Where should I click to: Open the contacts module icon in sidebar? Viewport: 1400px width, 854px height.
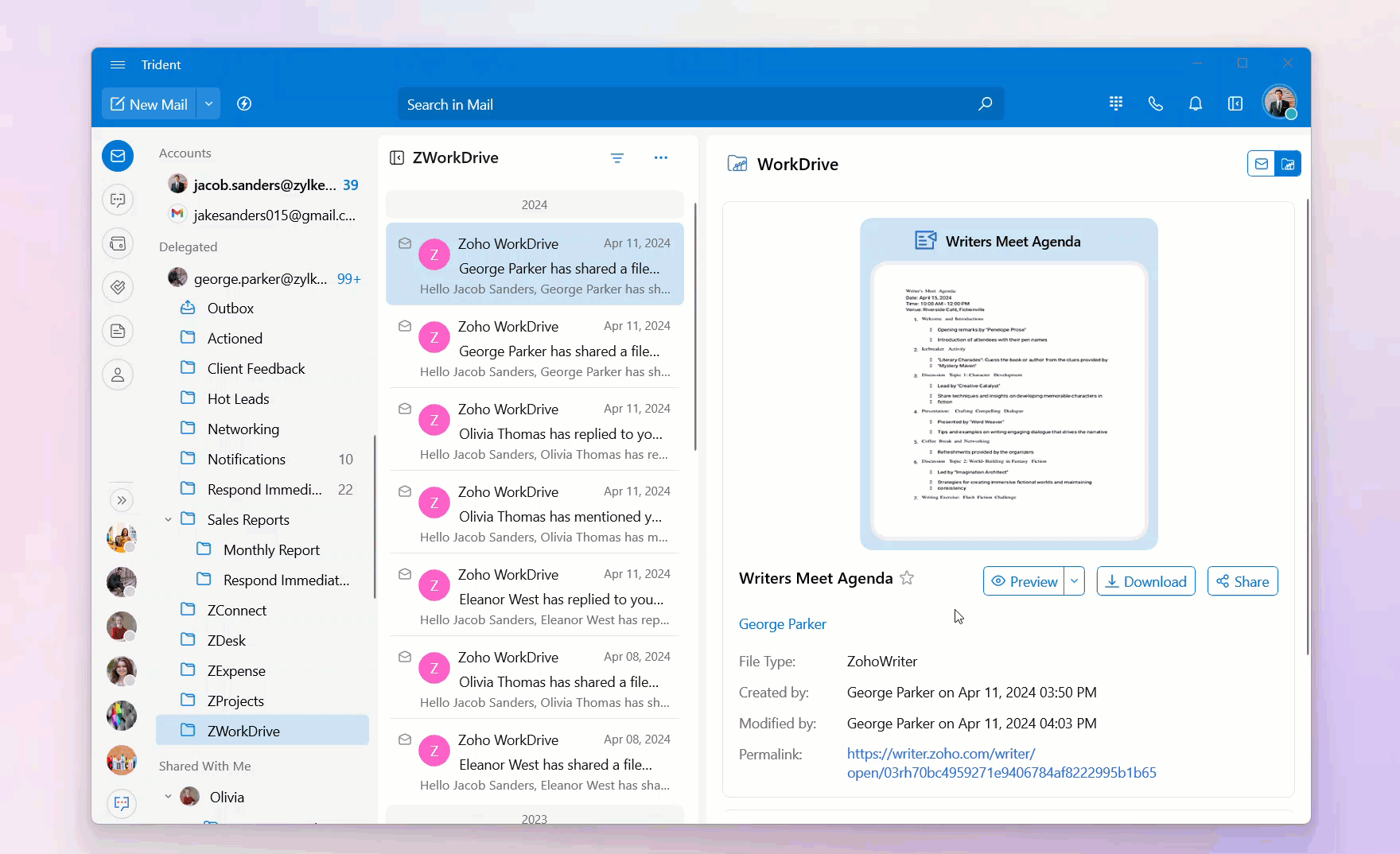pyautogui.click(x=118, y=375)
